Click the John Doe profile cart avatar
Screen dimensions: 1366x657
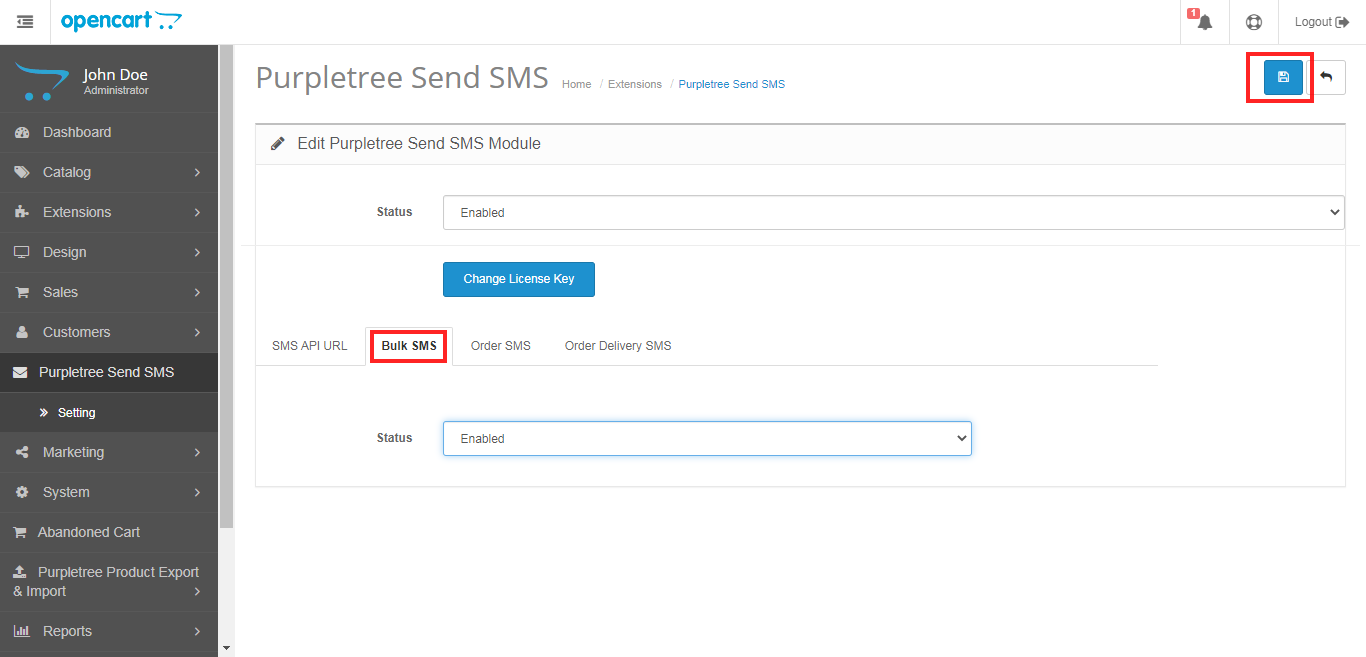42,82
